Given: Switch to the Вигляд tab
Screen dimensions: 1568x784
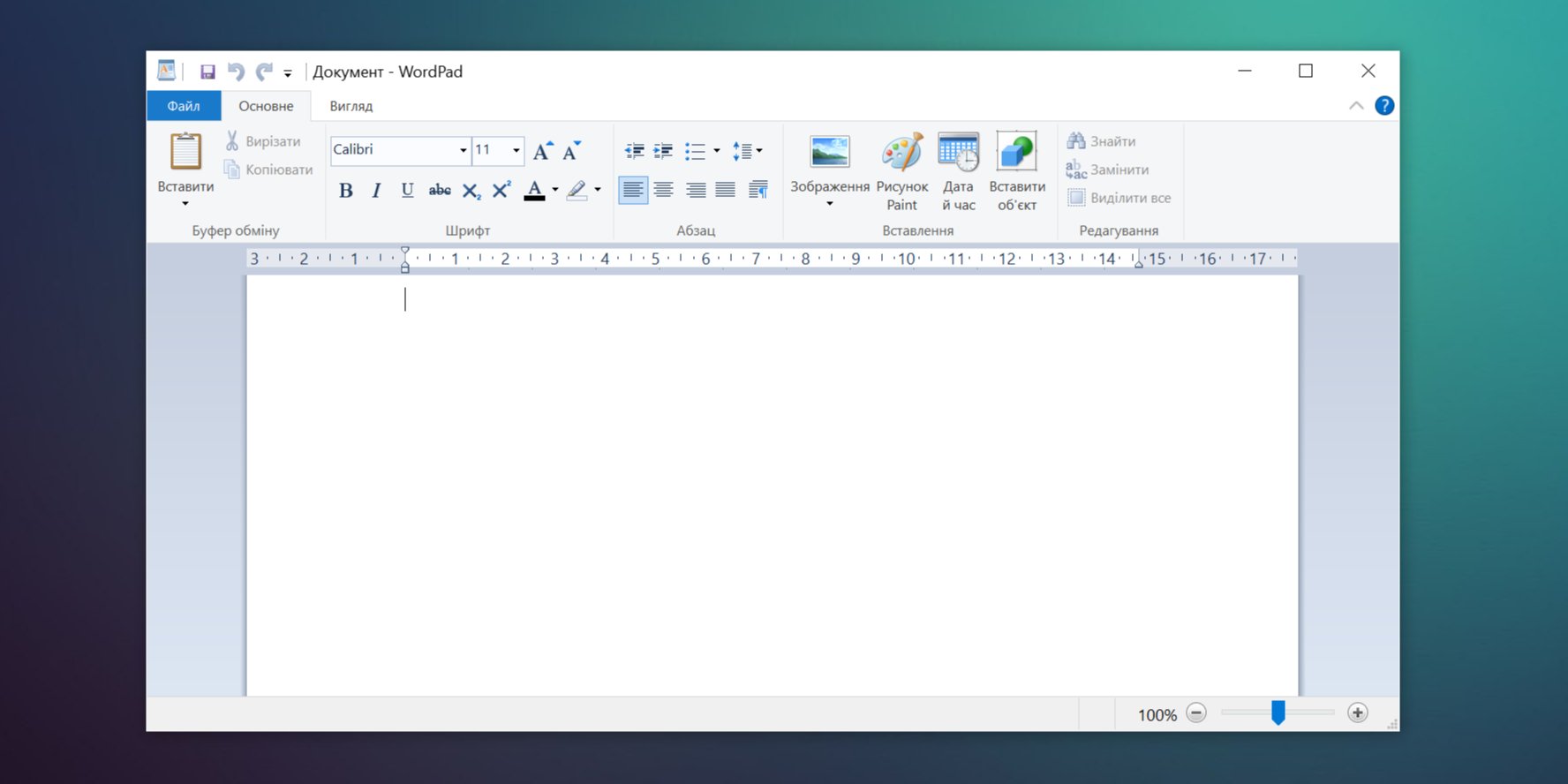Looking at the screenshot, I should (351, 106).
